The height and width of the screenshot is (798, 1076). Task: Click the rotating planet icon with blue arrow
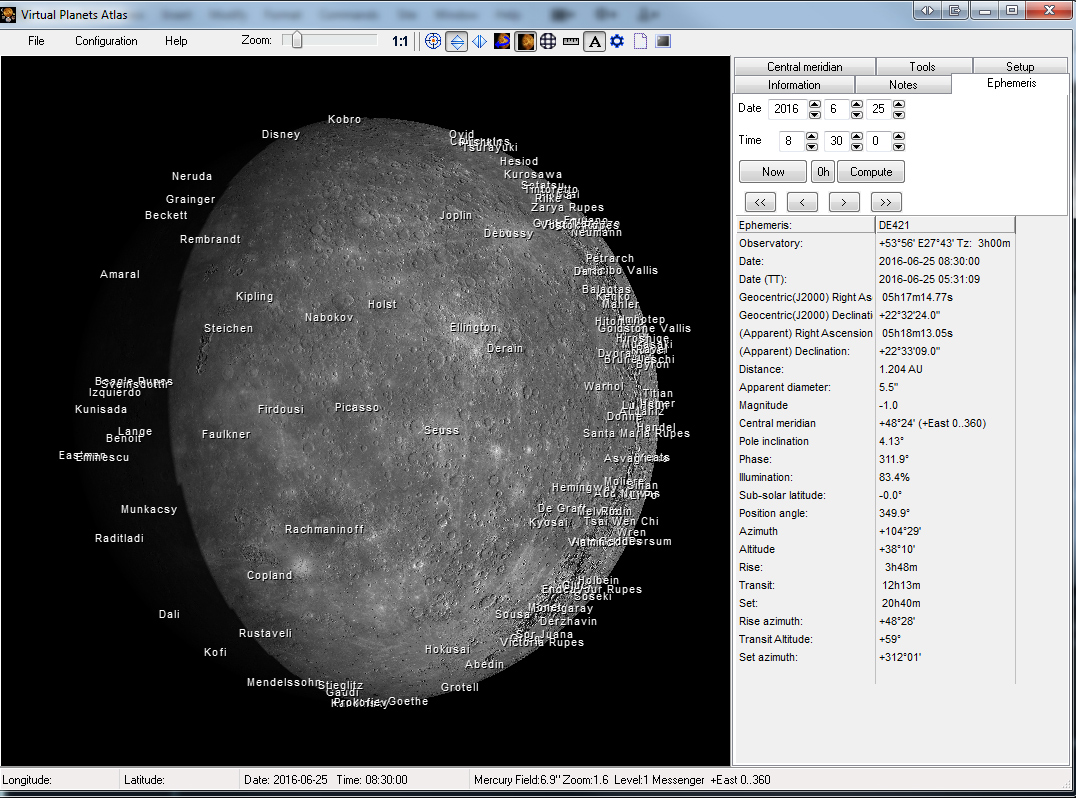[x=503, y=41]
